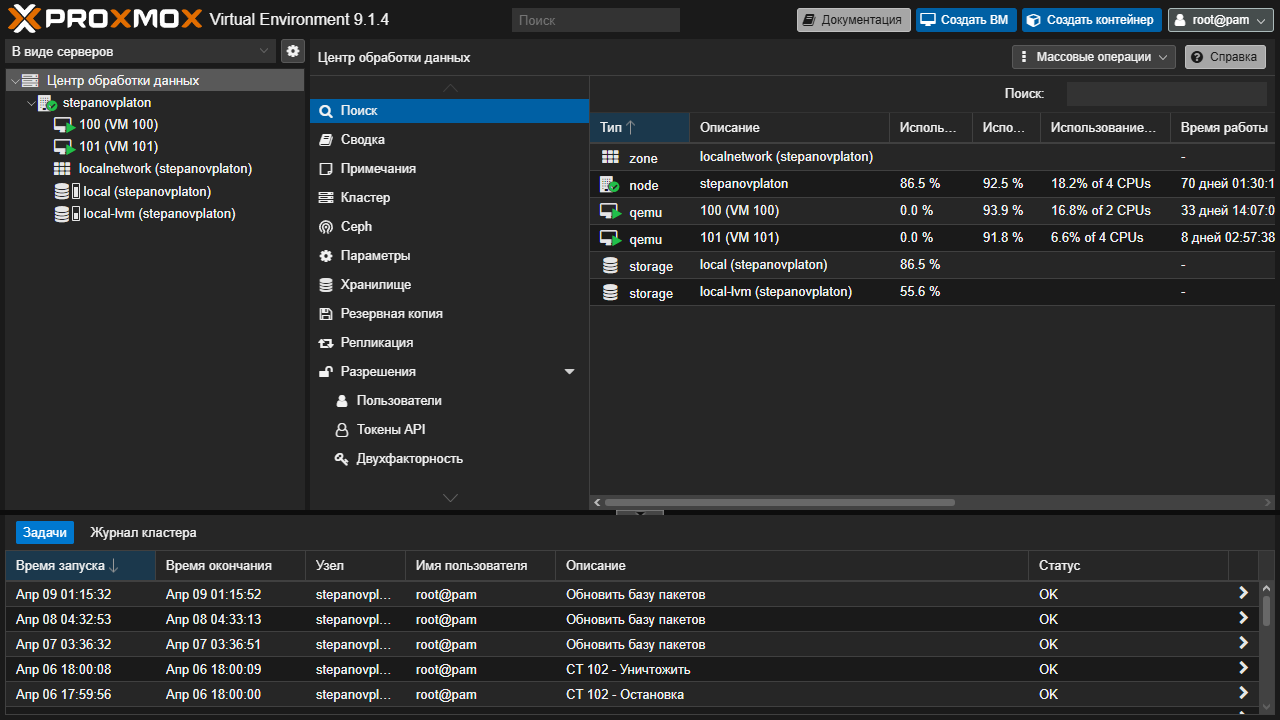Click the Хранилище database icon
The height and width of the screenshot is (720, 1280).
(326, 285)
